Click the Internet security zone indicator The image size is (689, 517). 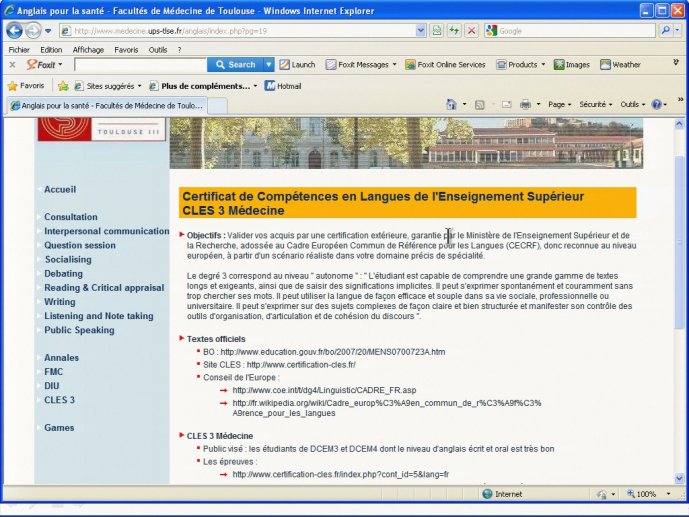(x=502, y=494)
